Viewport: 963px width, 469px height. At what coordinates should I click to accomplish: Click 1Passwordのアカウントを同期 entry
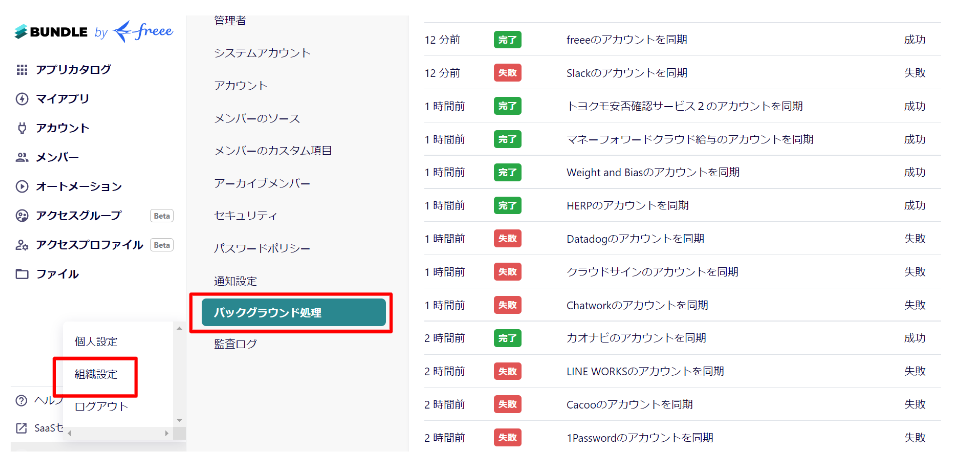(639, 438)
